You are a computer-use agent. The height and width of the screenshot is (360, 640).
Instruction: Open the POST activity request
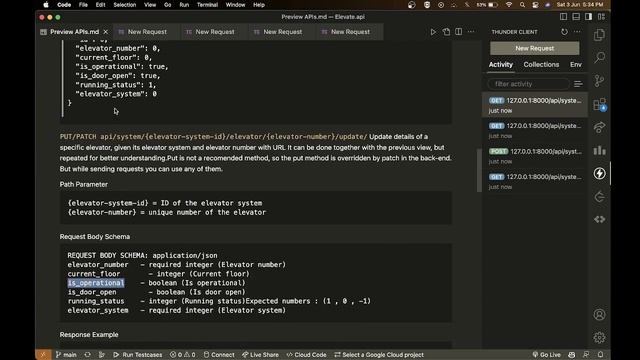pos(535,156)
